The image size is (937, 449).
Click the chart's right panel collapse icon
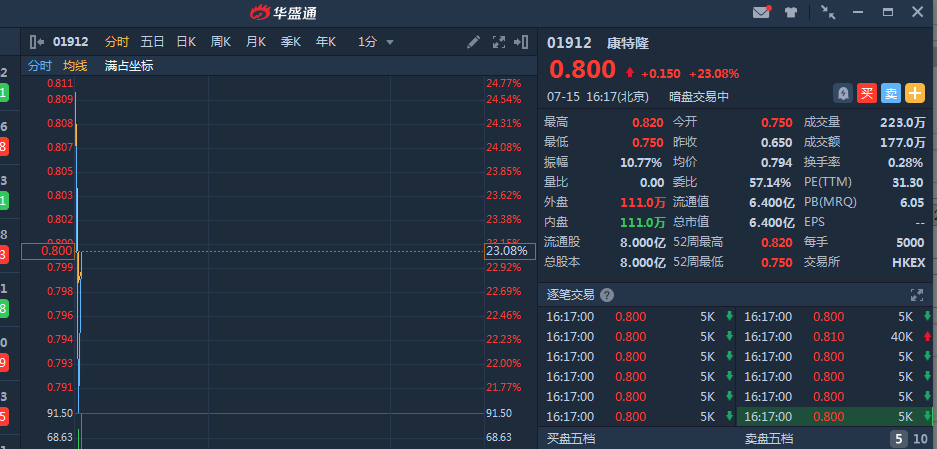[520, 42]
